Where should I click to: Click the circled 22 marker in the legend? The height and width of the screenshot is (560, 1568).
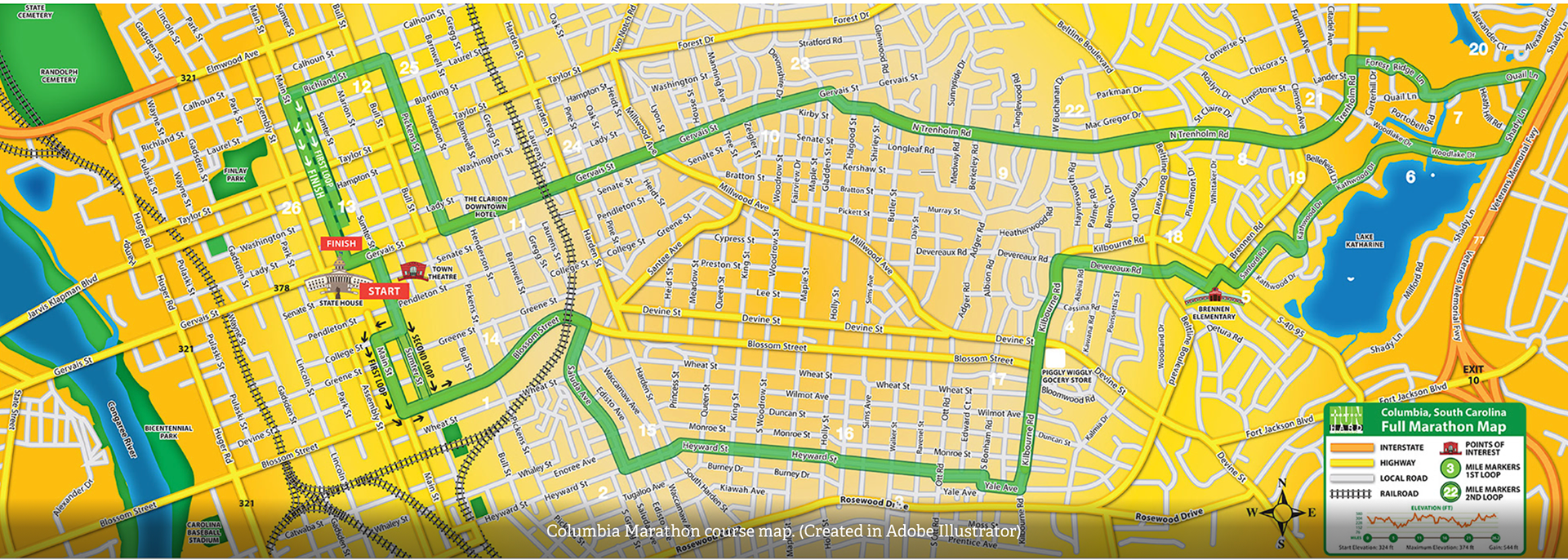click(1450, 491)
